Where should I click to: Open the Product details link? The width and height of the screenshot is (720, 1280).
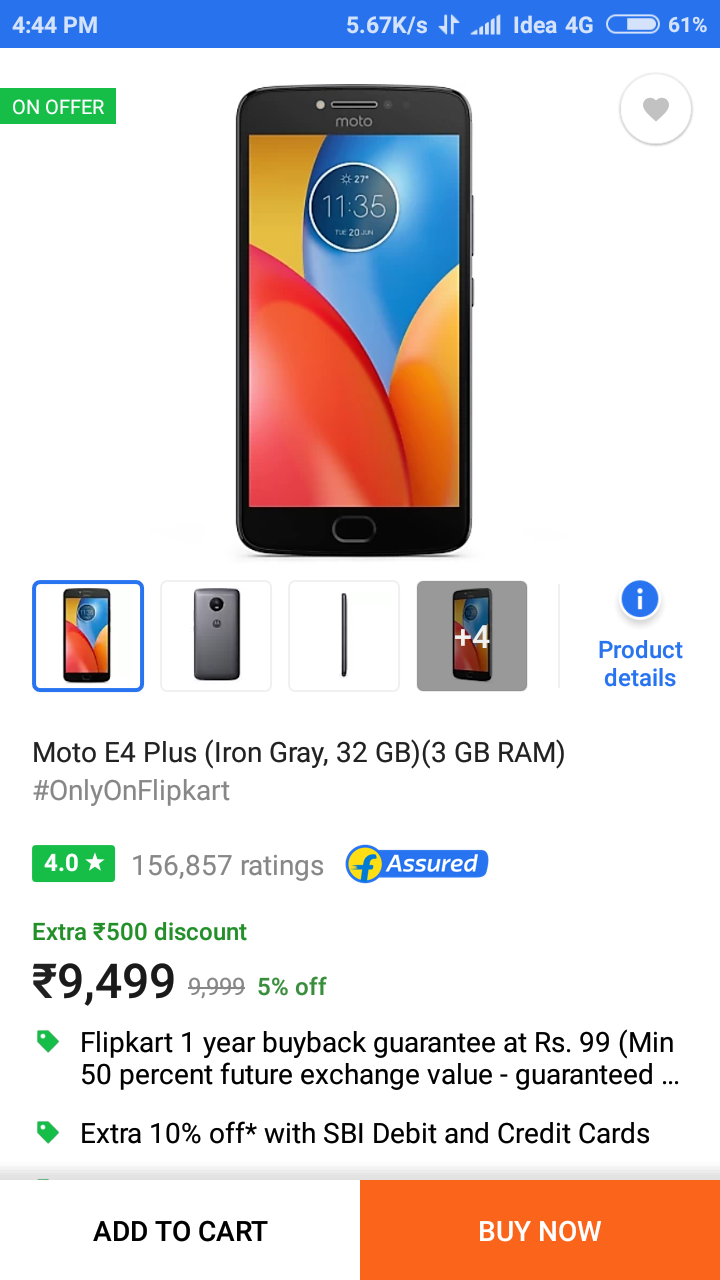(x=640, y=664)
